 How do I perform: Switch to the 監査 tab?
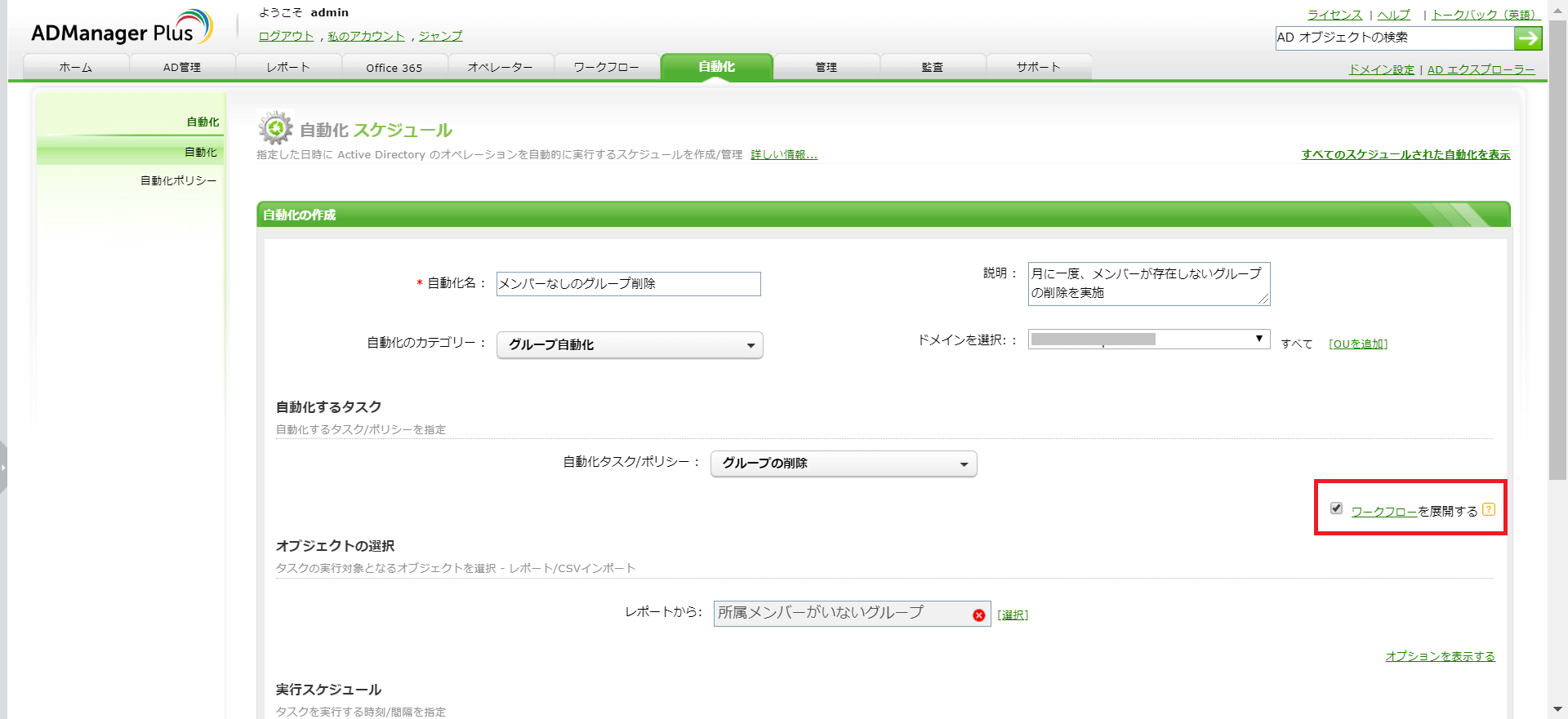(933, 67)
